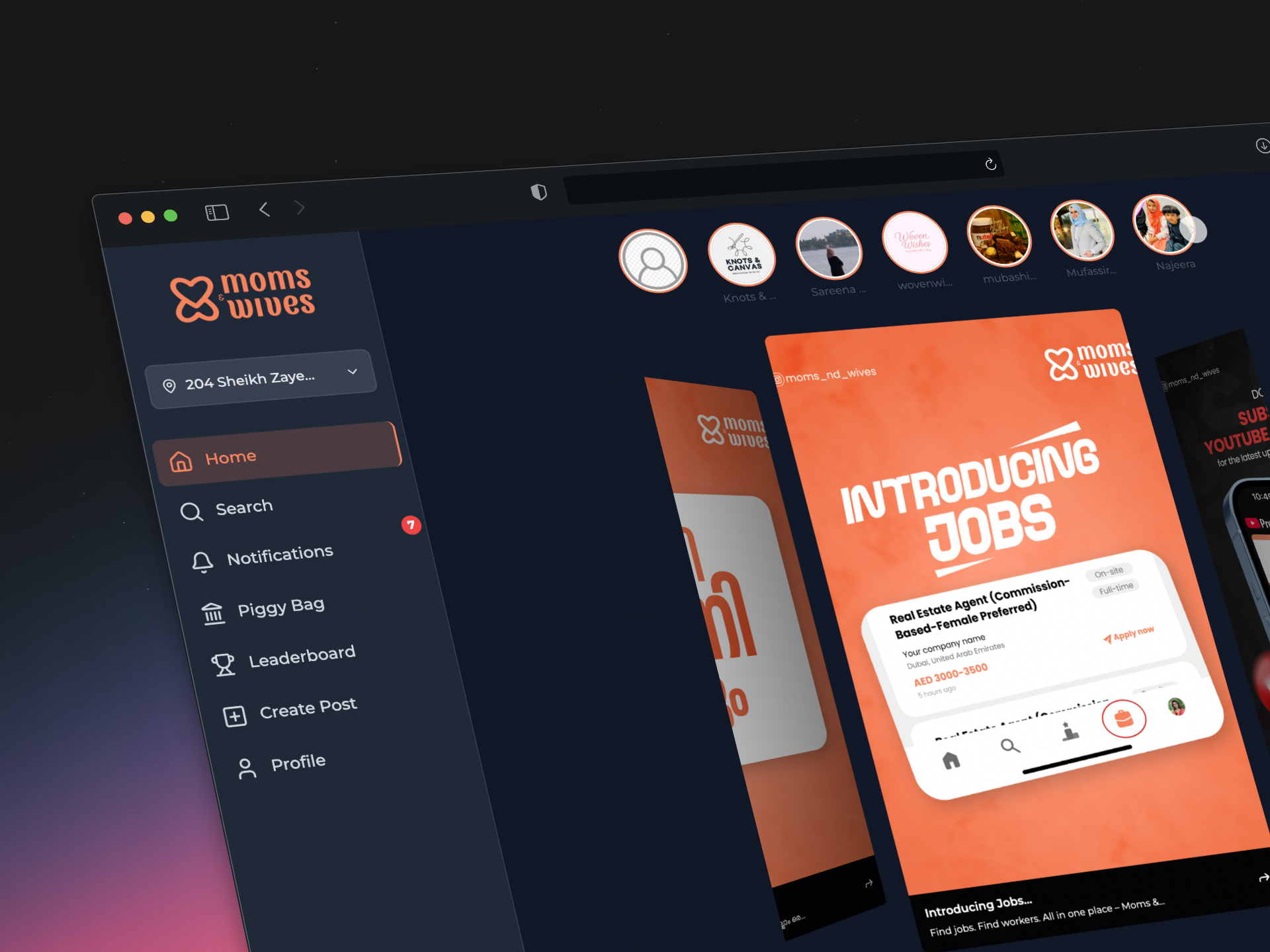Click the Search magnifier icon in sidebar
1270x952 pixels.
[191, 511]
